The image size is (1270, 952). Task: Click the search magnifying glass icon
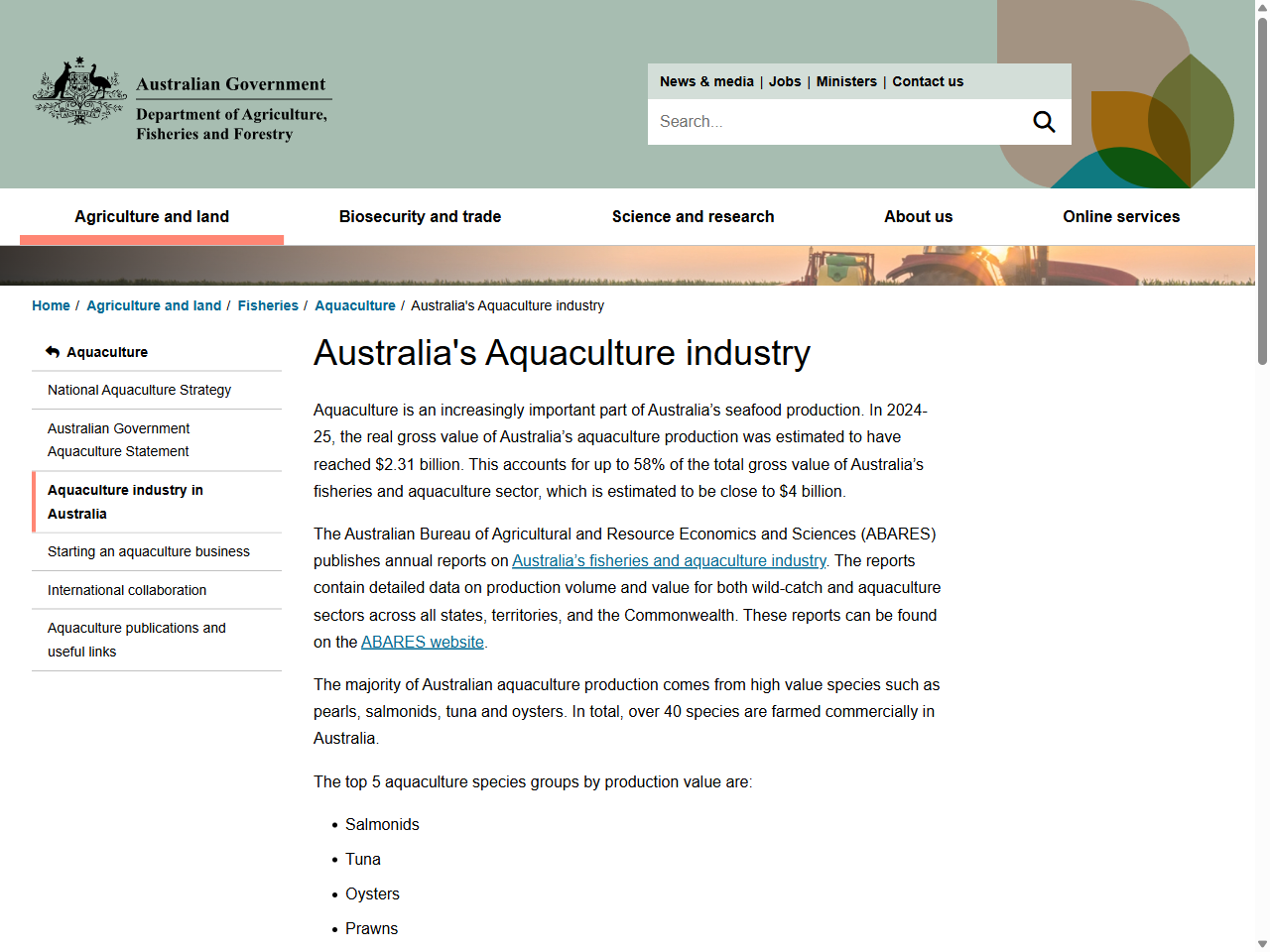click(1043, 121)
